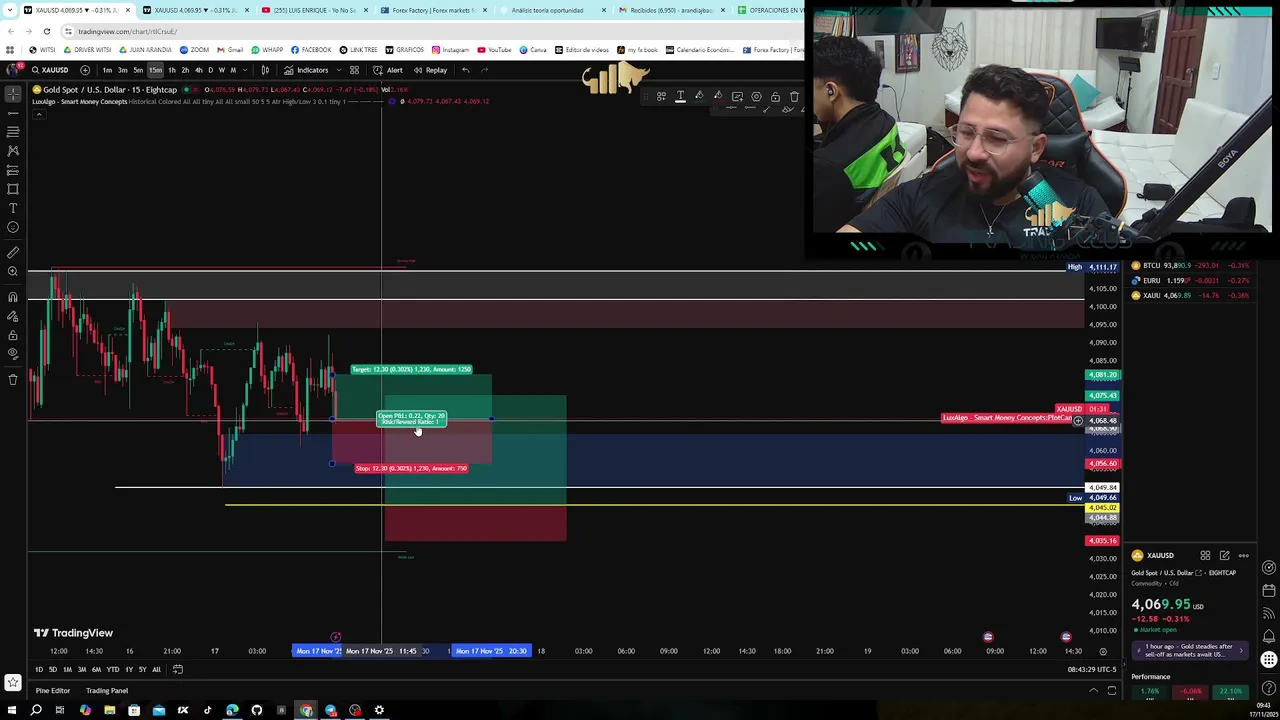This screenshot has width=1280, height=720.
Task: Toggle hide all drawings eye icon
Action: (x=13, y=354)
